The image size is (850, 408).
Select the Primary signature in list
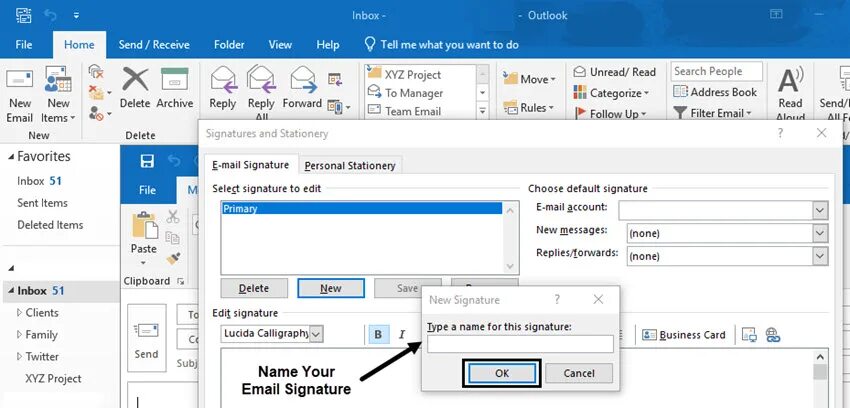[x=362, y=209]
